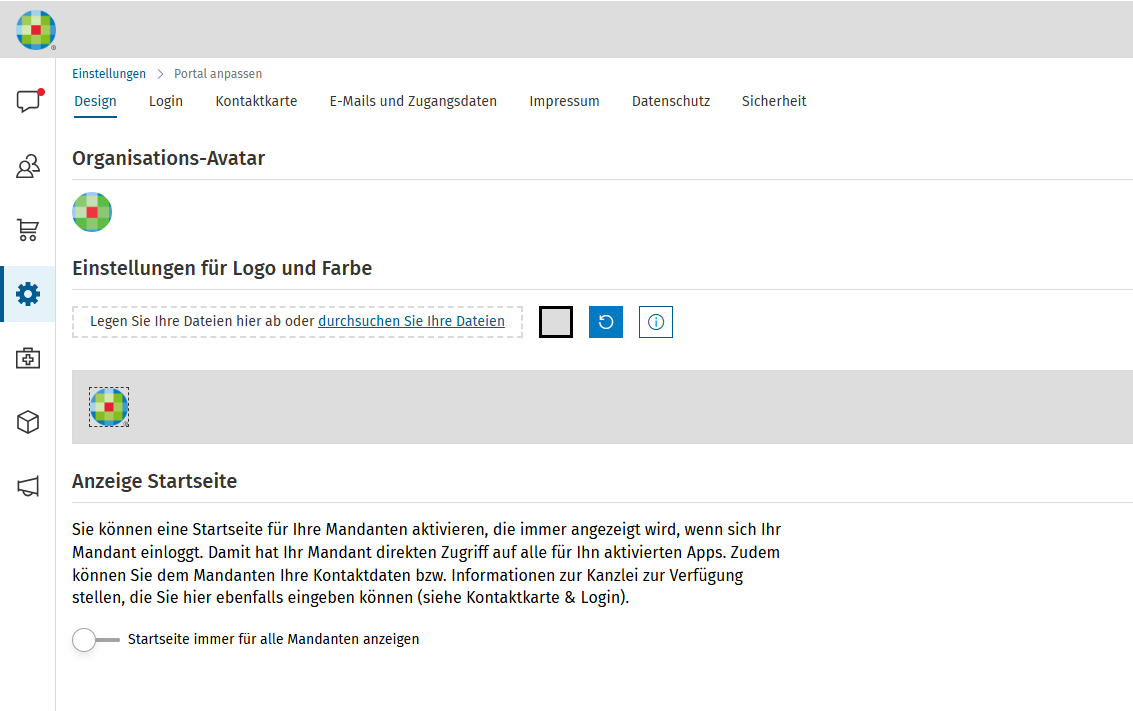Select the logo preview thumbnail in gray bar
Image resolution: width=1133 pixels, height=711 pixels.
(109, 407)
